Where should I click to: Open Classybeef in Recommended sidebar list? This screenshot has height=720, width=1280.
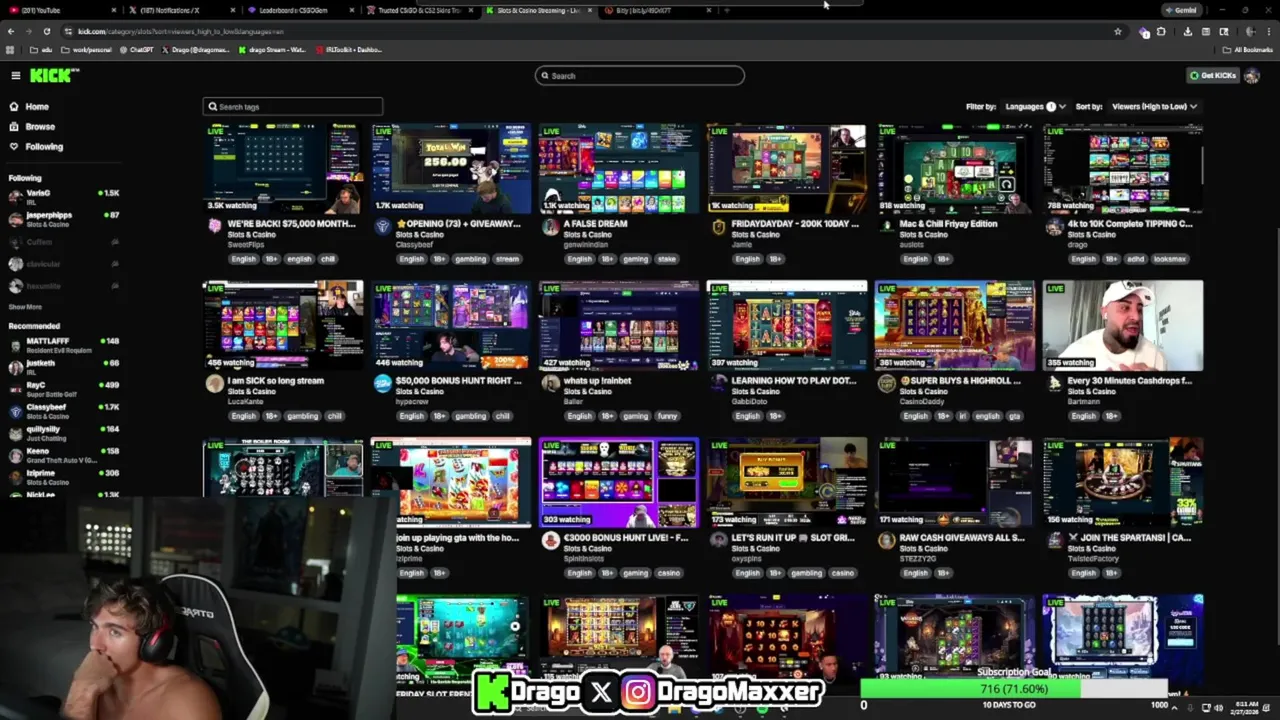pos(62,411)
